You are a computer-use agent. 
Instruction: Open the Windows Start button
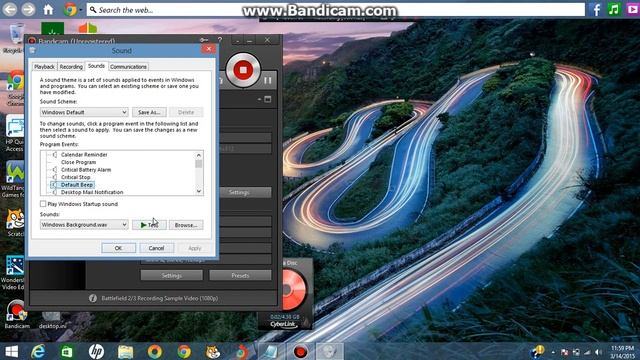point(11,351)
